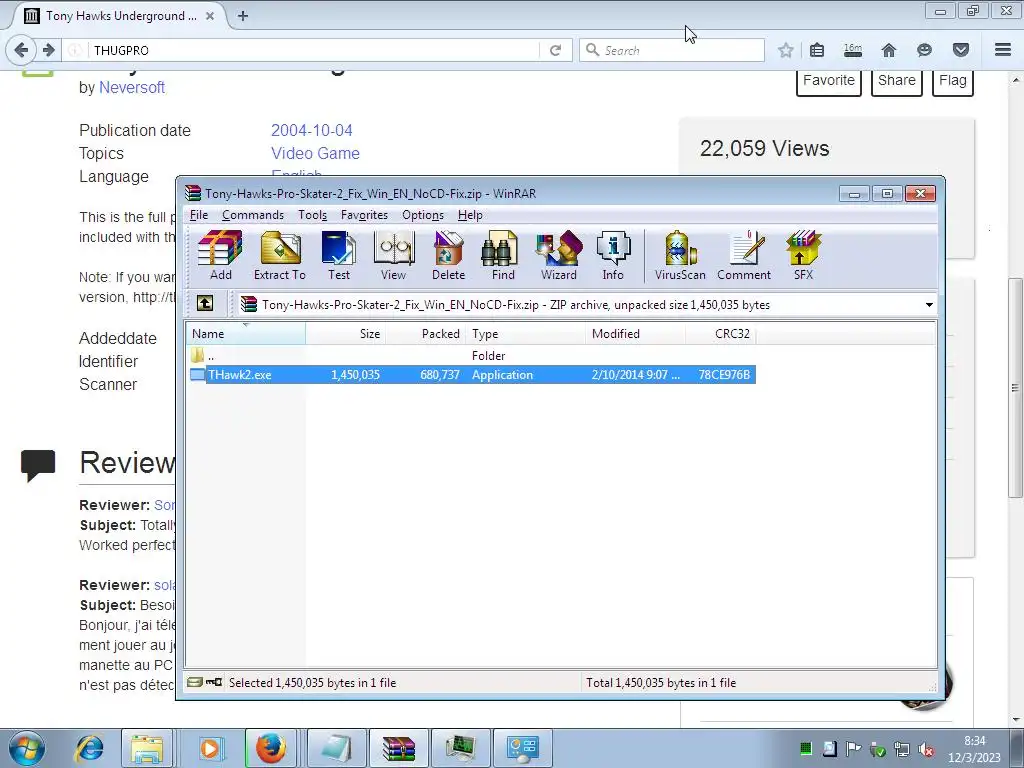Open the Comment tool
Image resolution: width=1024 pixels, height=768 pixels.
pos(744,255)
